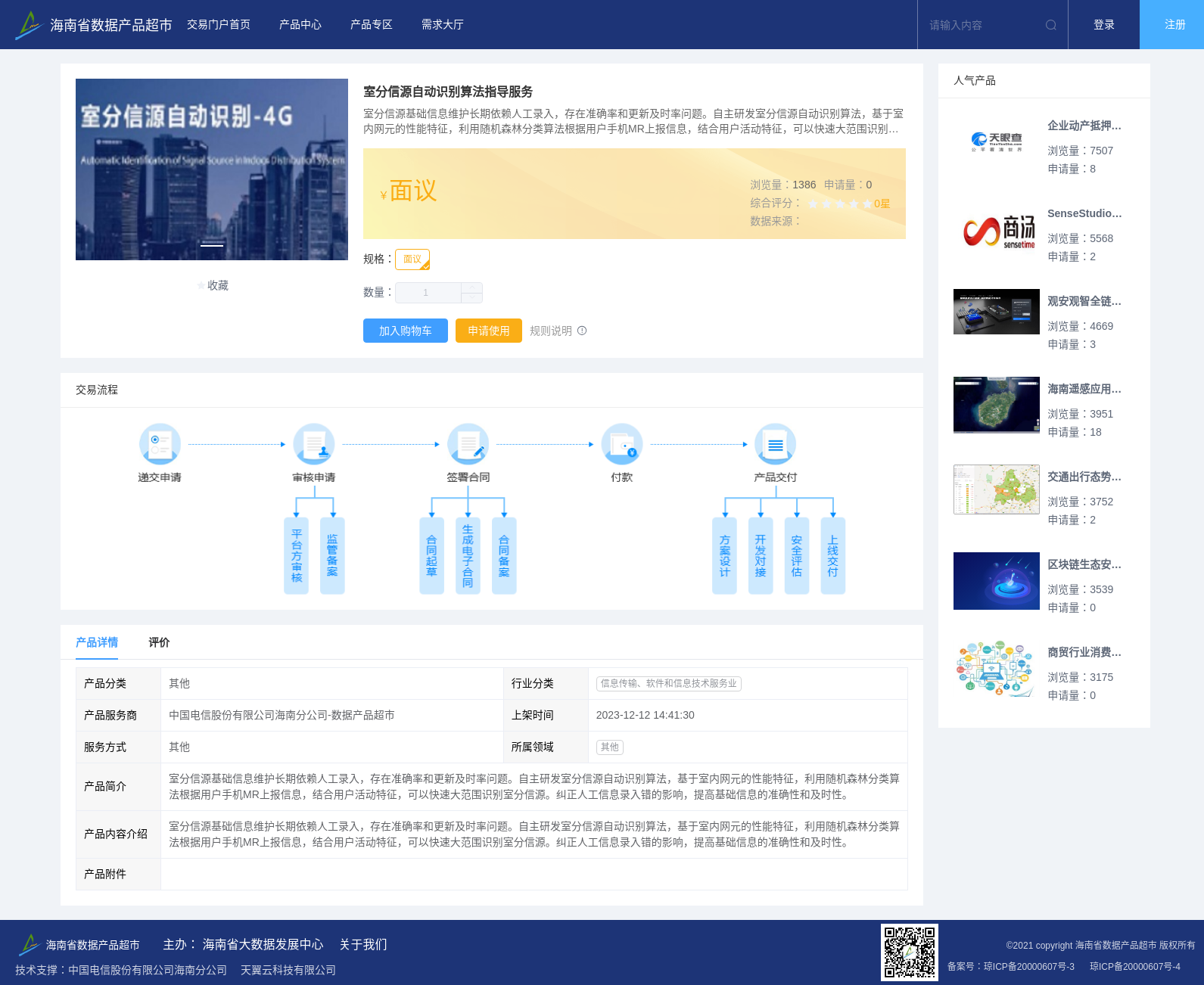Open 观安观智全链 product thumbnail
Viewport: 1204px width, 985px height.
click(997, 312)
